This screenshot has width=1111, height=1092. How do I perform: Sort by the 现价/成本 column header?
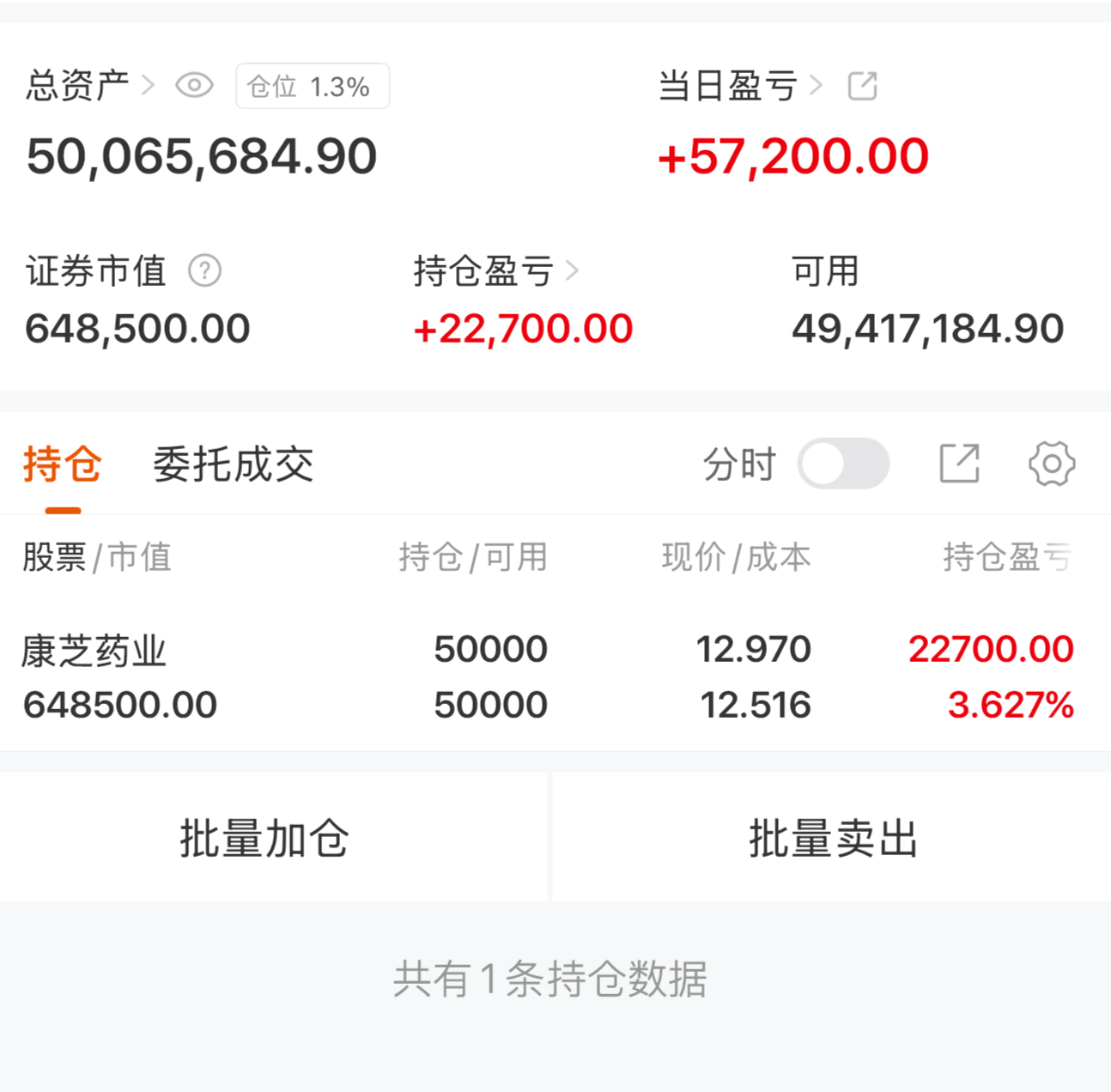click(736, 557)
